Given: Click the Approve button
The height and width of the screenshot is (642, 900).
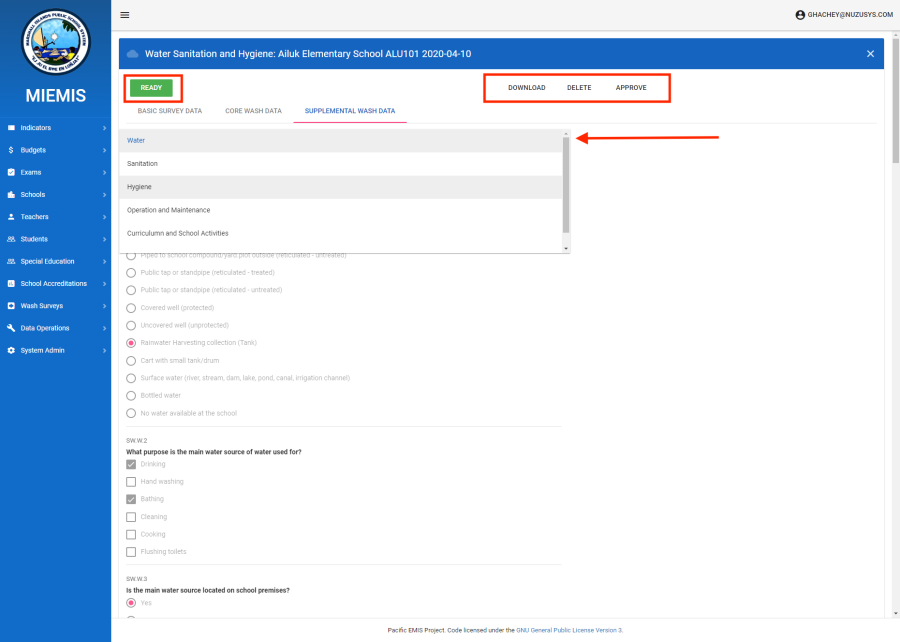Looking at the screenshot, I should point(630,88).
